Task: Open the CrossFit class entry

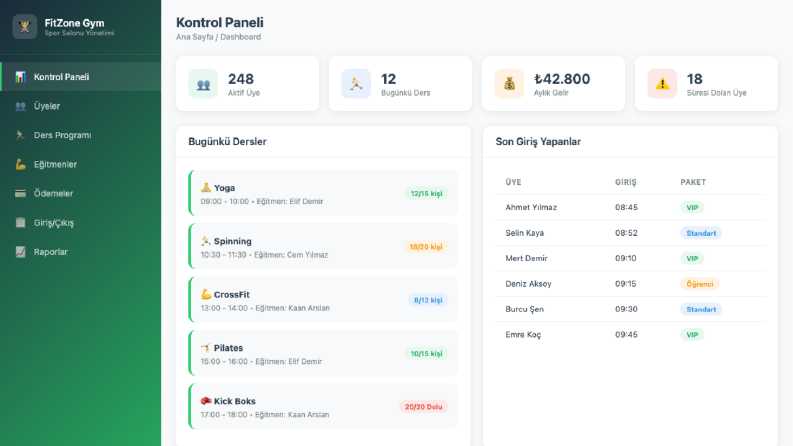Action: (323, 300)
